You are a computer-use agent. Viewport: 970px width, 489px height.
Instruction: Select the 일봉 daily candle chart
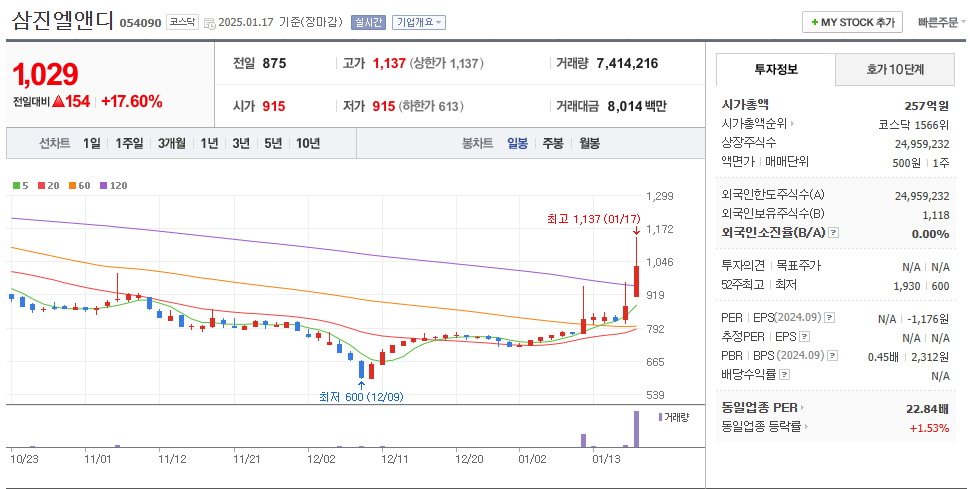pyautogui.click(x=517, y=143)
